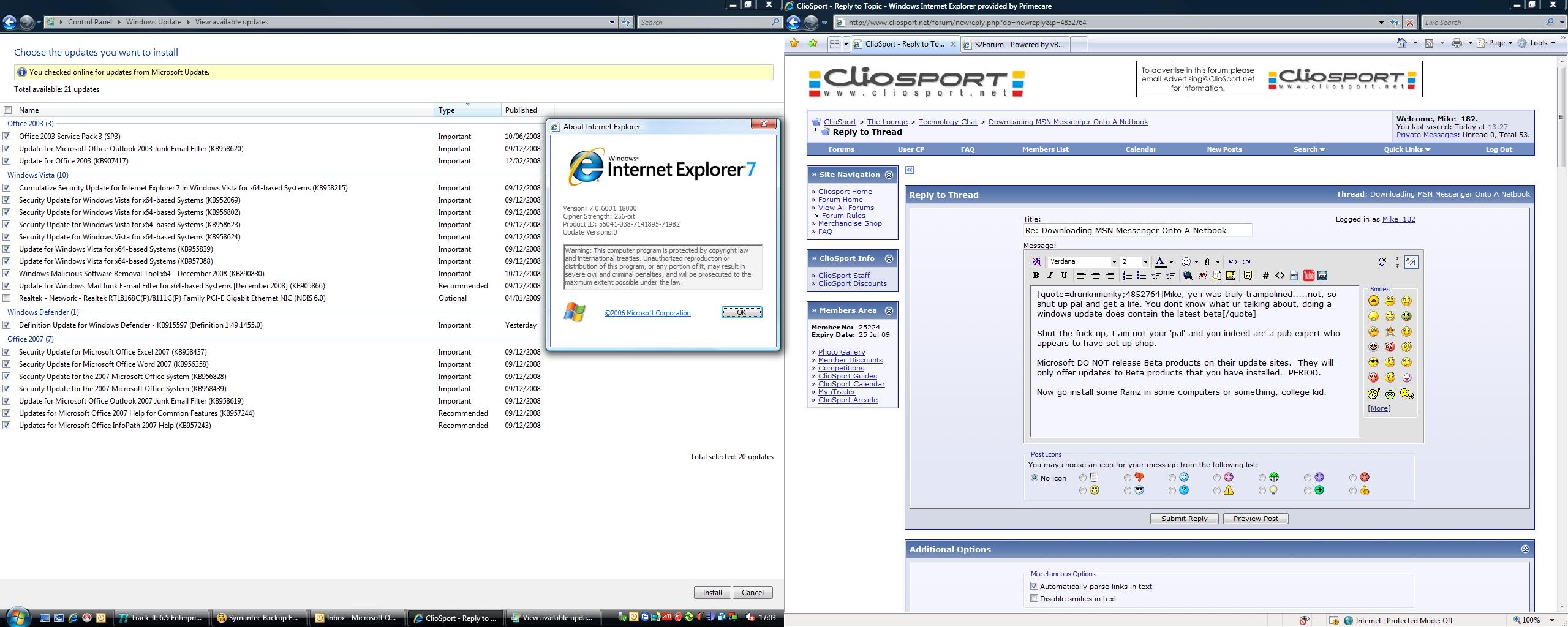Select the 'No icon' post icon radio button
This screenshot has width=1568, height=627.
click(1035, 478)
